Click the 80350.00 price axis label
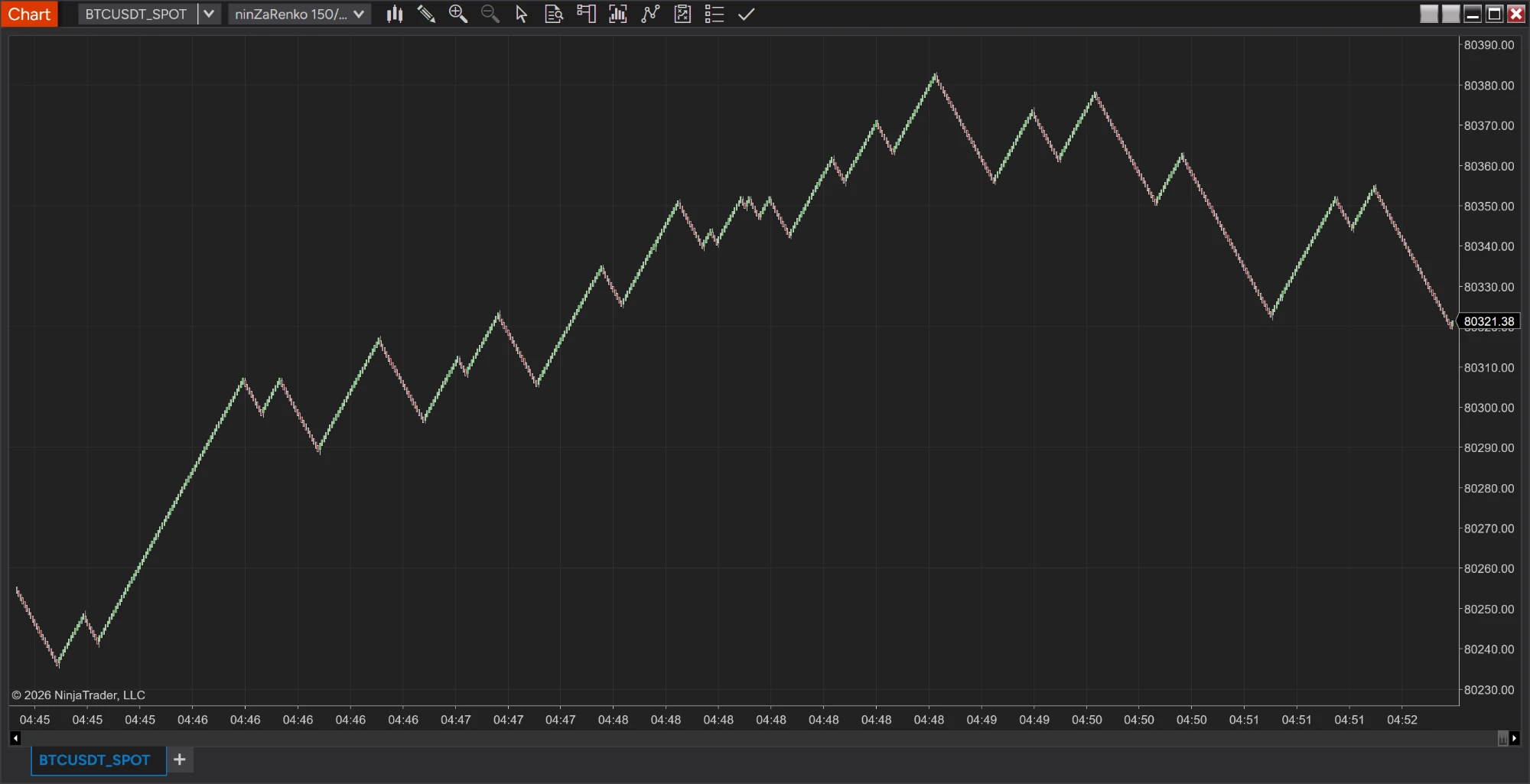The height and width of the screenshot is (784, 1530). click(x=1489, y=207)
